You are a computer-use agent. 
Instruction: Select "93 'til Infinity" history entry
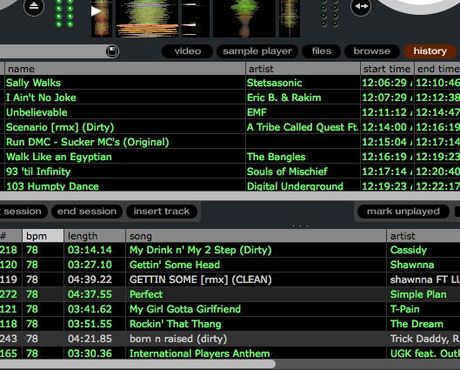[x=38, y=172]
